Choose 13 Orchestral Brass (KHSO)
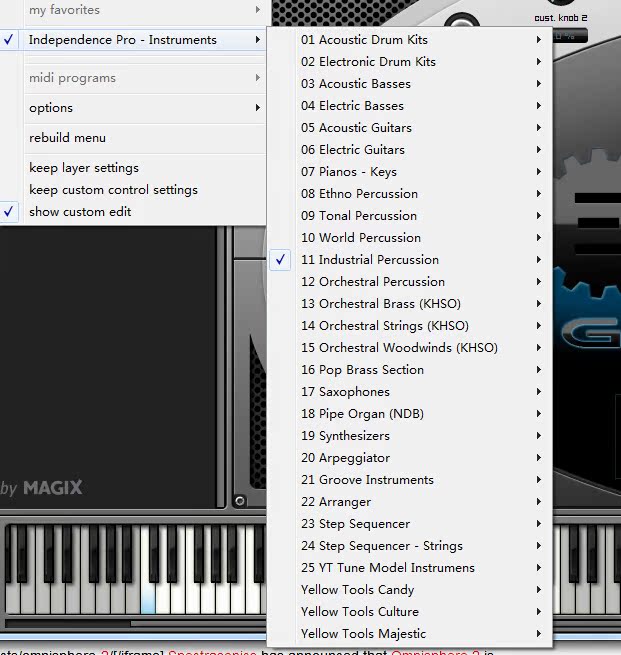621x655 pixels. click(x=410, y=304)
